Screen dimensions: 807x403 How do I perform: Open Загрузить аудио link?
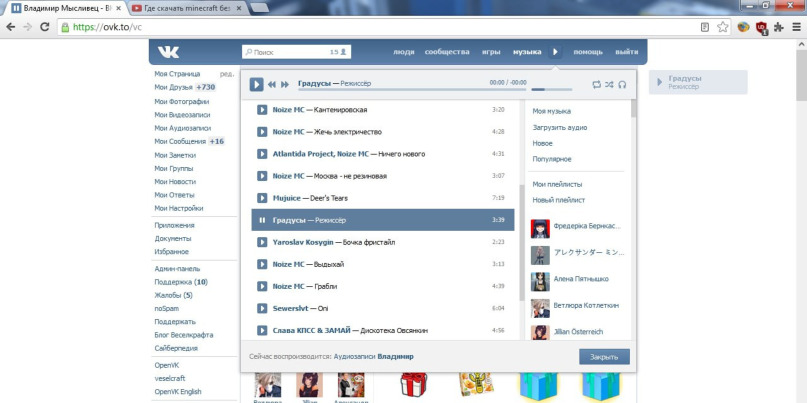coord(559,127)
